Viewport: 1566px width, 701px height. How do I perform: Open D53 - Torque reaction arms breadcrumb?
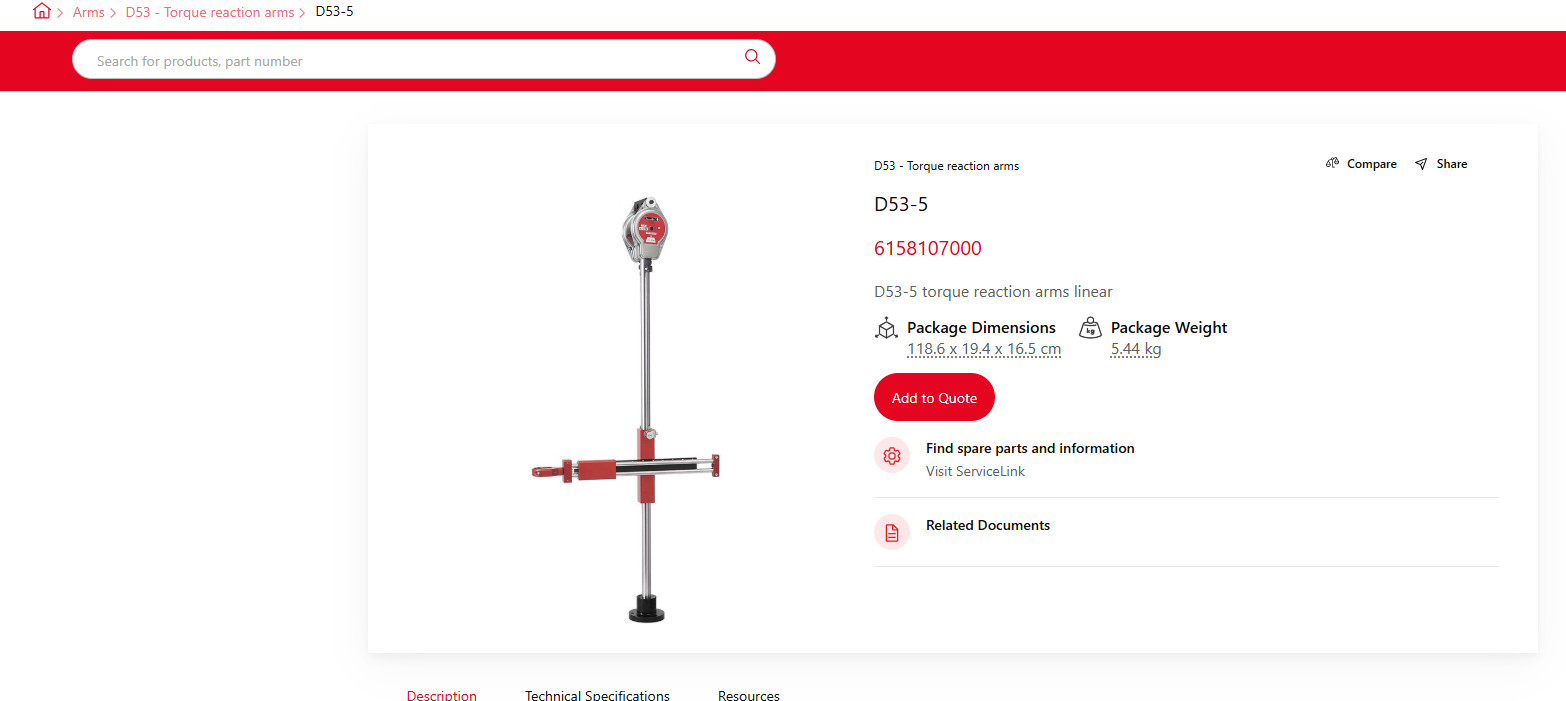click(x=210, y=13)
